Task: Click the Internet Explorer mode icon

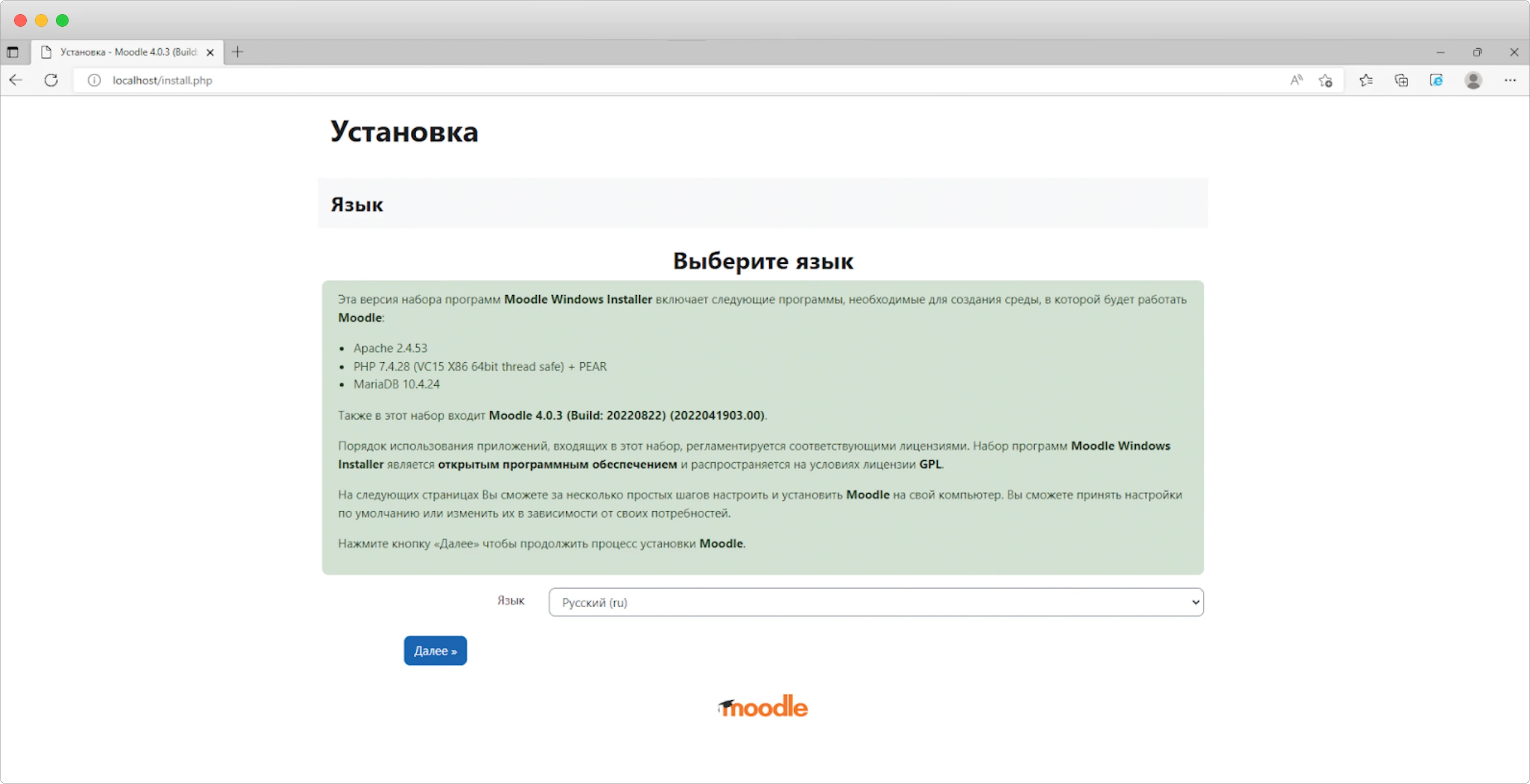Action: pyautogui.click(x=1437, y=80)
